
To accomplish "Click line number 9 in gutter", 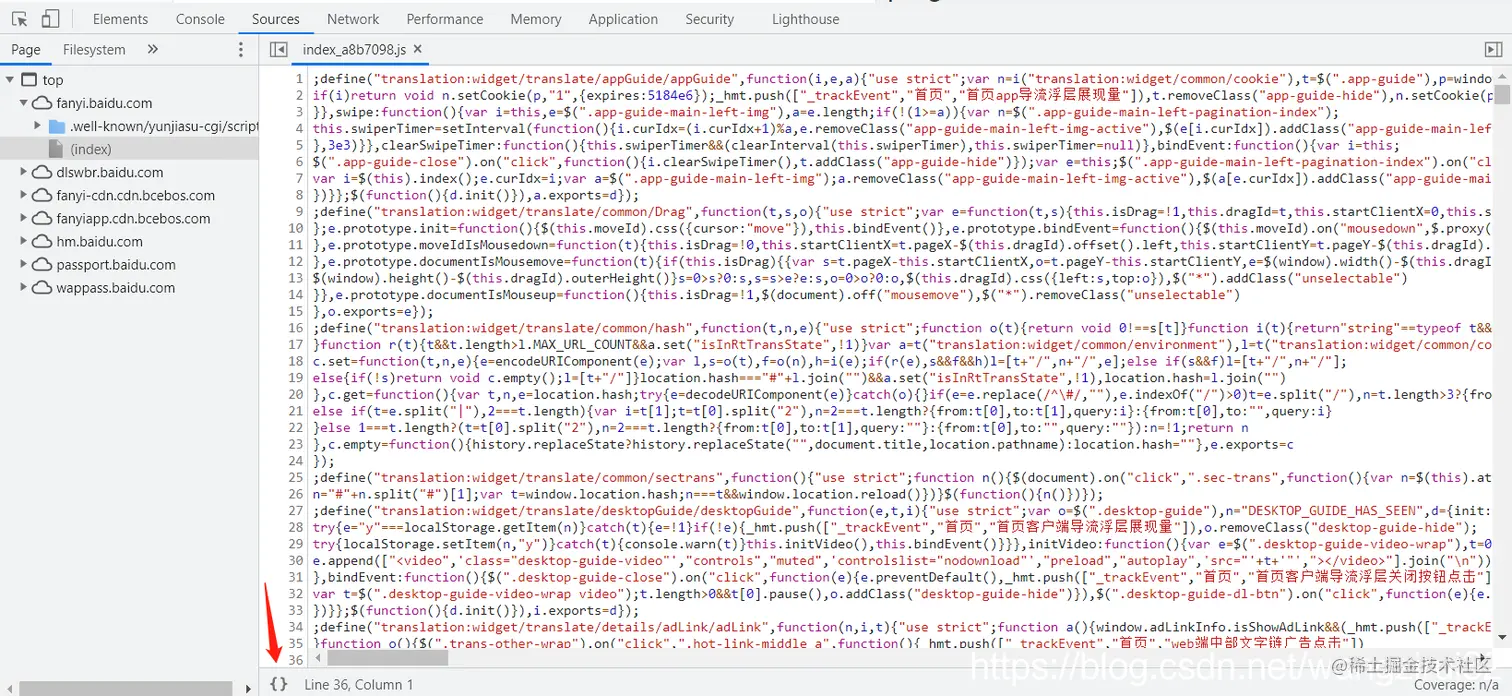I will (x=298, y=212).
